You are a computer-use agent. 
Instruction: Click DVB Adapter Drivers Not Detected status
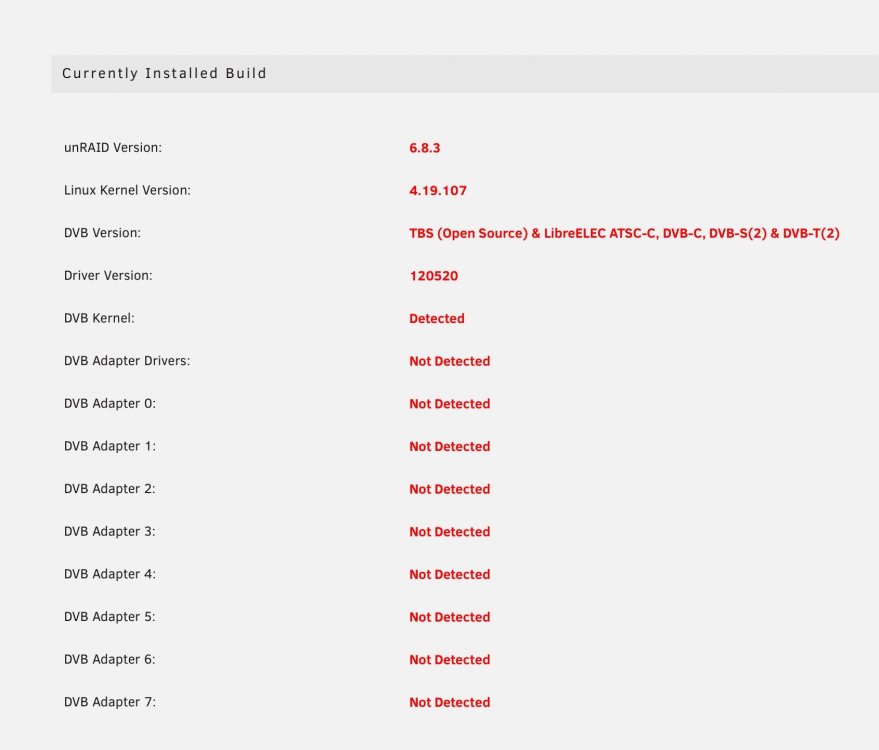pos(450,361)
